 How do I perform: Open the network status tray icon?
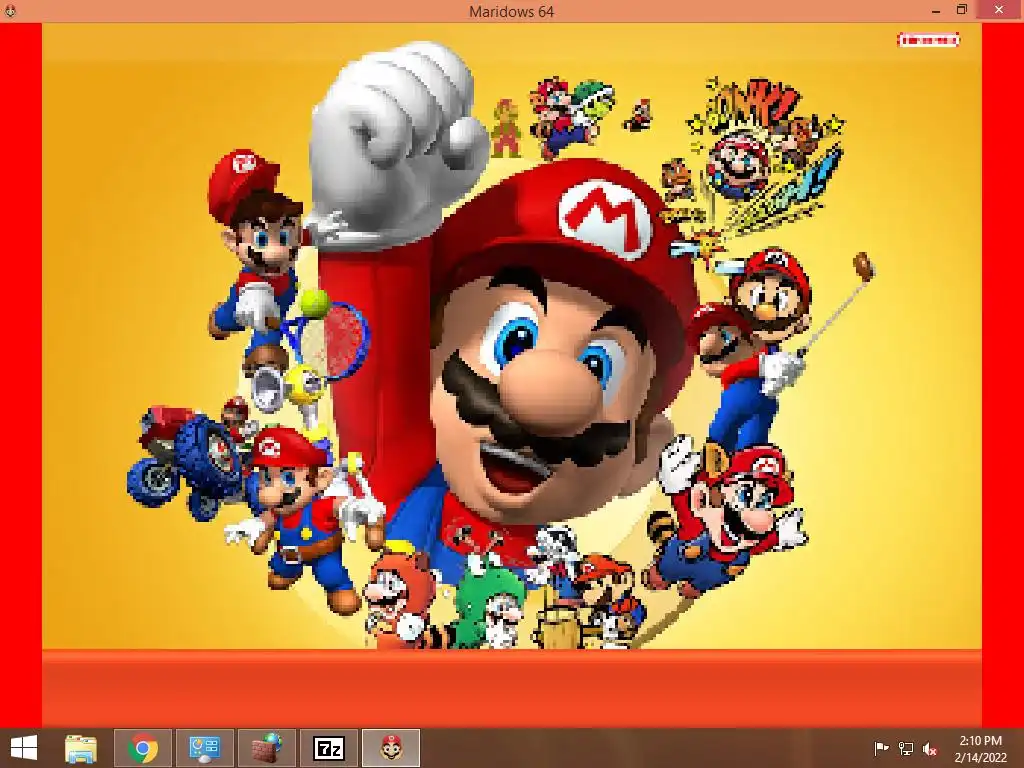(x=906, y=748)
